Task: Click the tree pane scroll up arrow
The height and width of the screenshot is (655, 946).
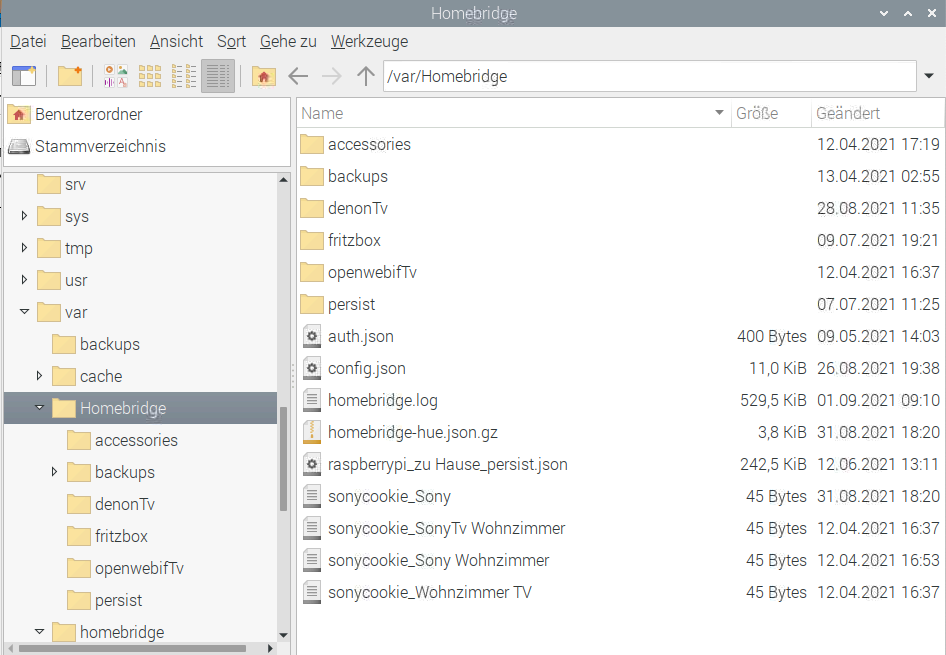Action: 284,179
